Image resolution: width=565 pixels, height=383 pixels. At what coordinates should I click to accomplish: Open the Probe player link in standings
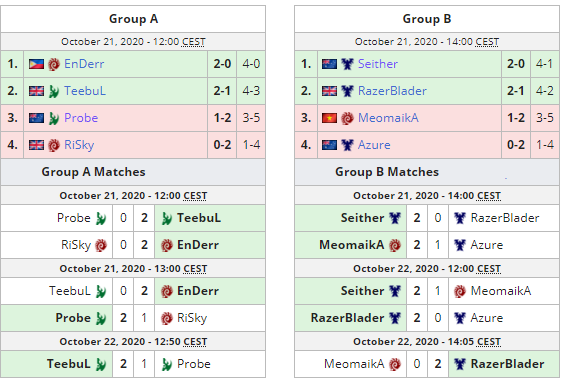81,118
